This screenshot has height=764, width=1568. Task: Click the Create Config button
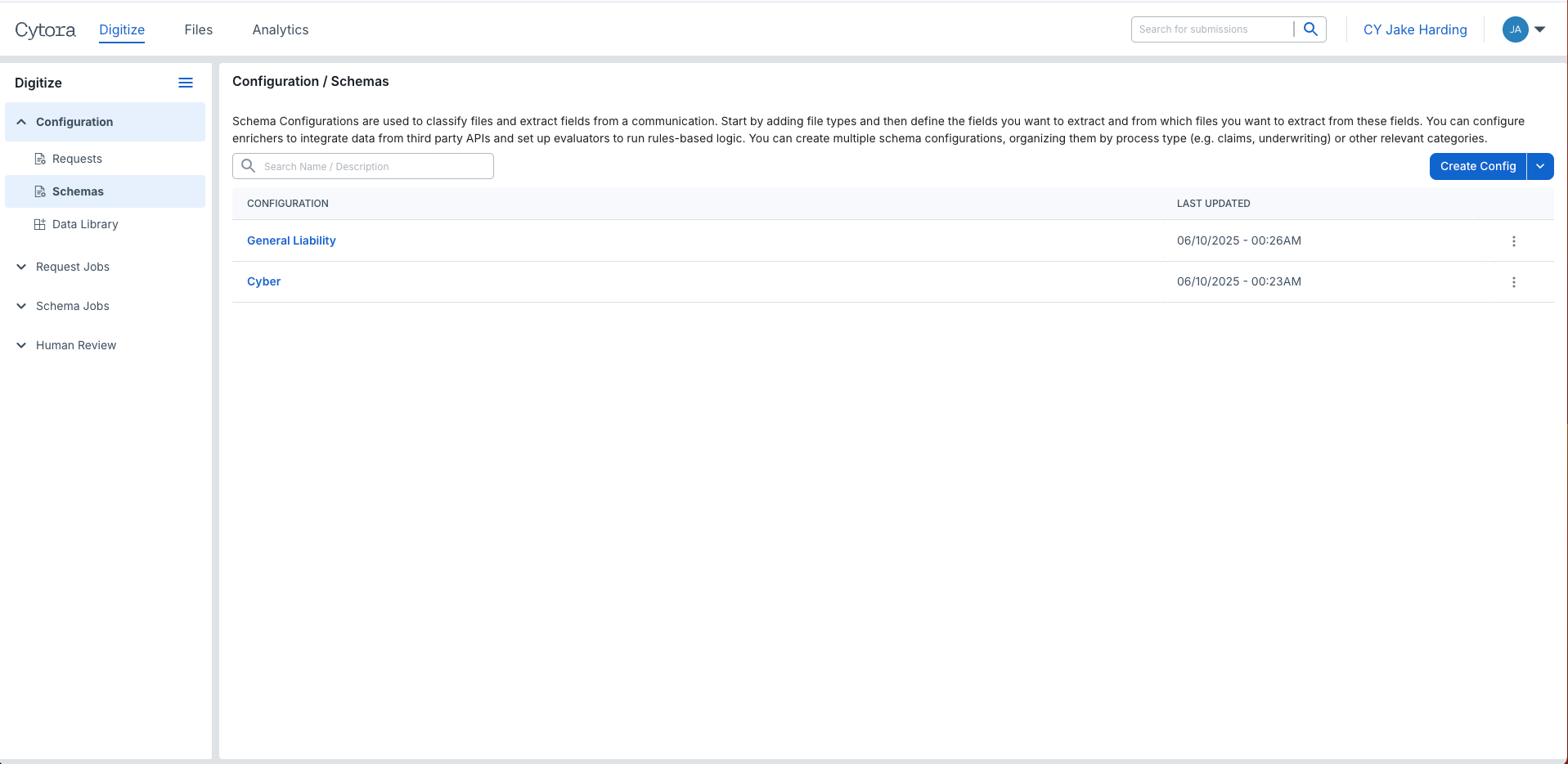1477,166
